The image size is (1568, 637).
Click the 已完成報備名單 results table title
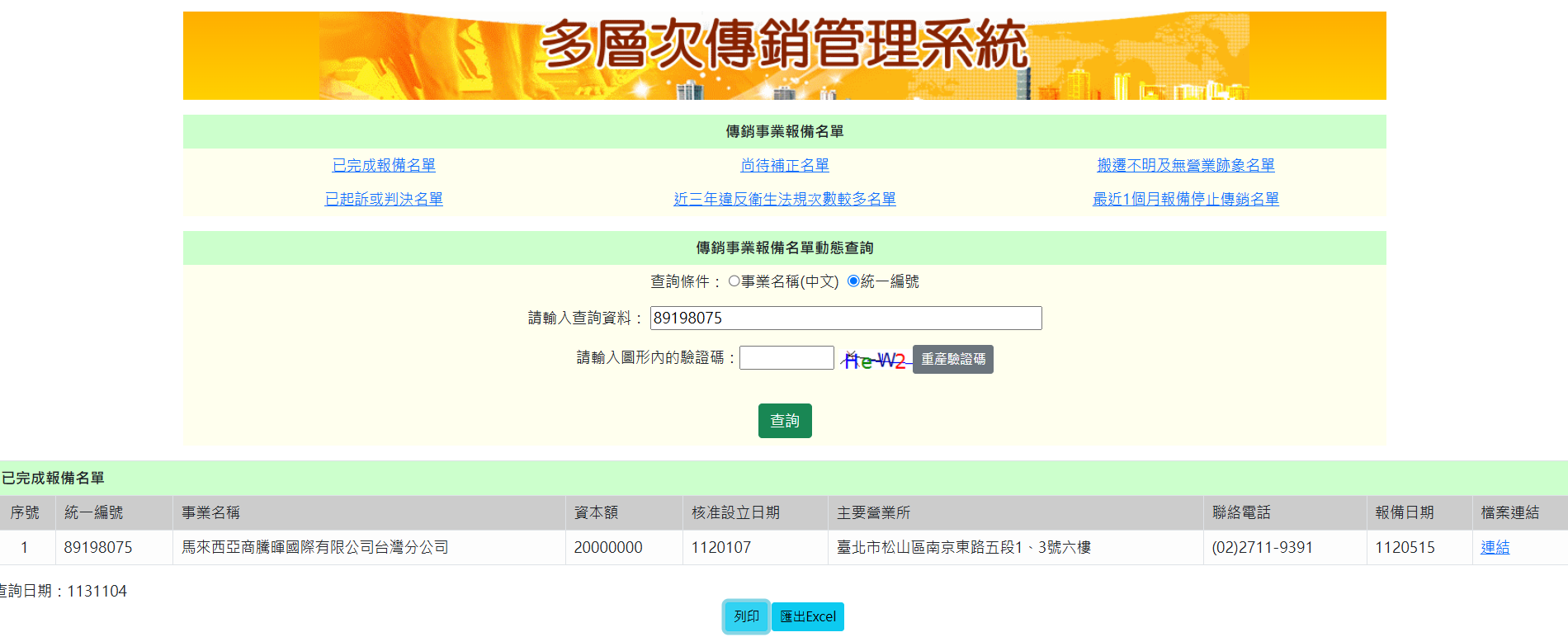(53, 478)
